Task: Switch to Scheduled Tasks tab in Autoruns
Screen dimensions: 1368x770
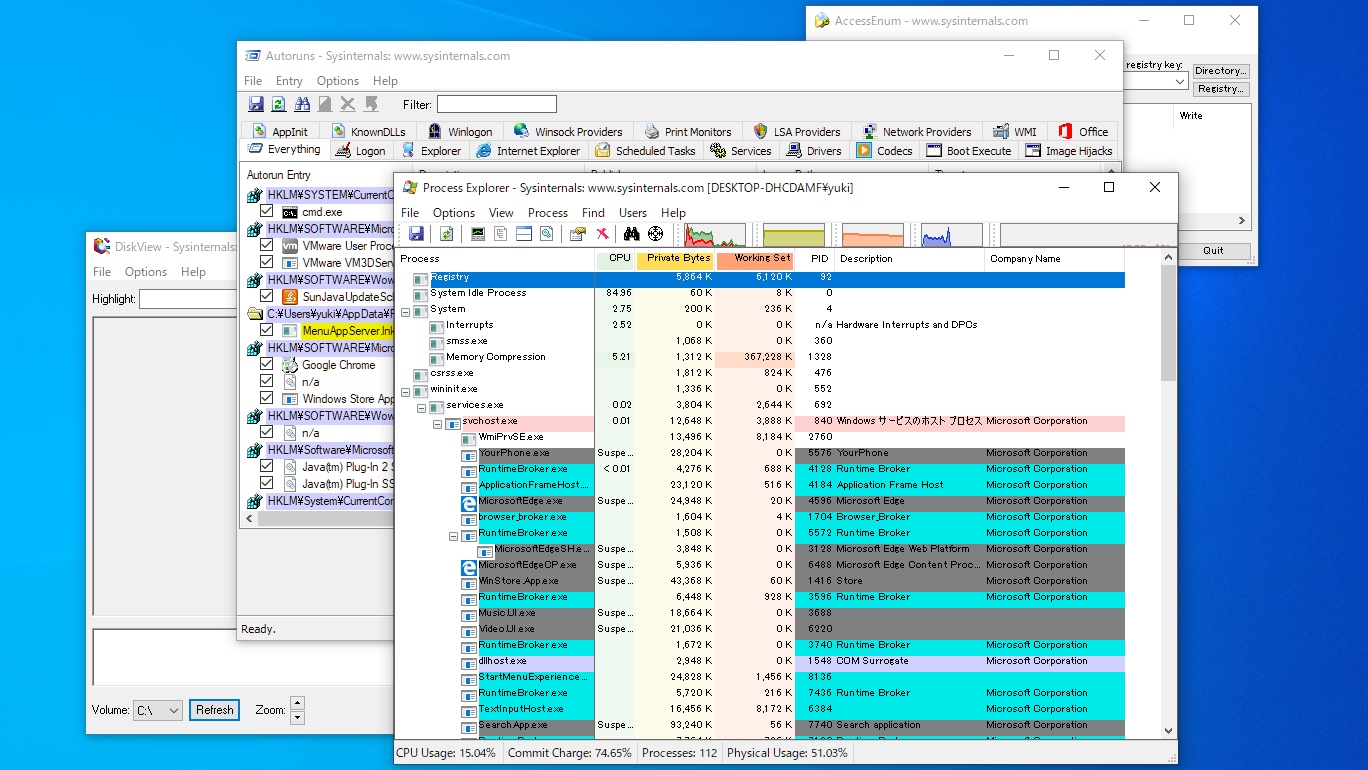Action: pos(645,151)
